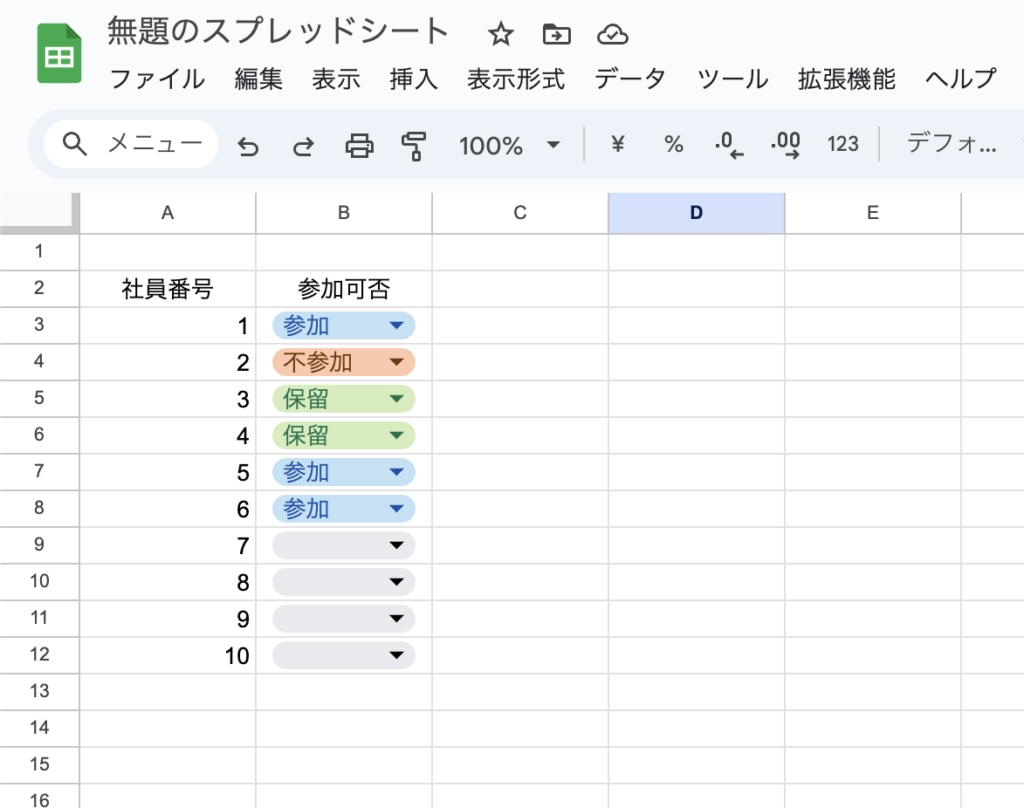Open the 挿入 menu
Viewport: 1024px width, 808px height.
click(x=413, y=79)
